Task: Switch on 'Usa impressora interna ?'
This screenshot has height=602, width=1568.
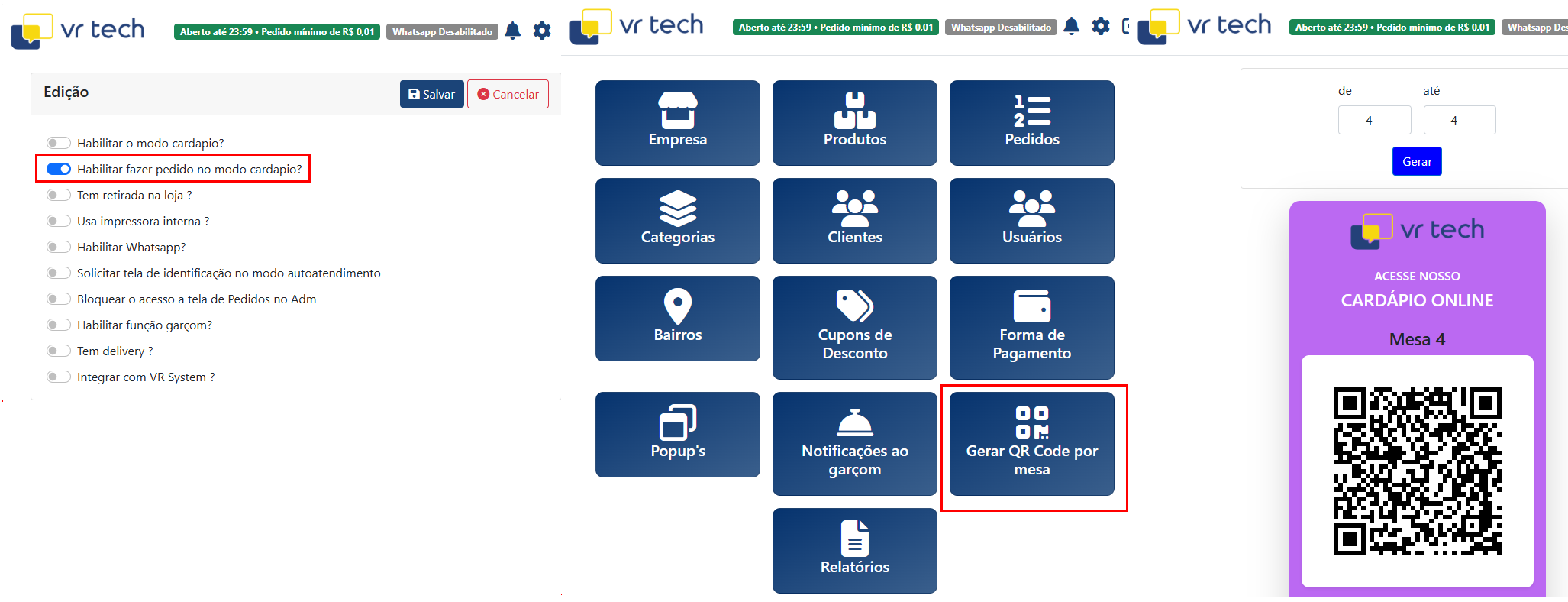Action: pyautogui.click(x=59, y=221)
